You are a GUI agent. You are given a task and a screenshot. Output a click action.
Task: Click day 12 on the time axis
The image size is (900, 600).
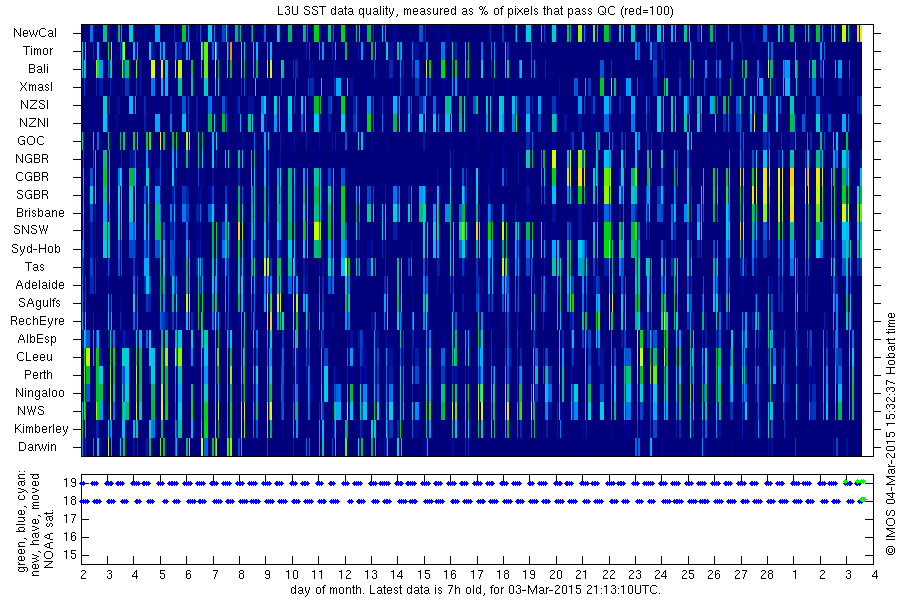(344, 575)
